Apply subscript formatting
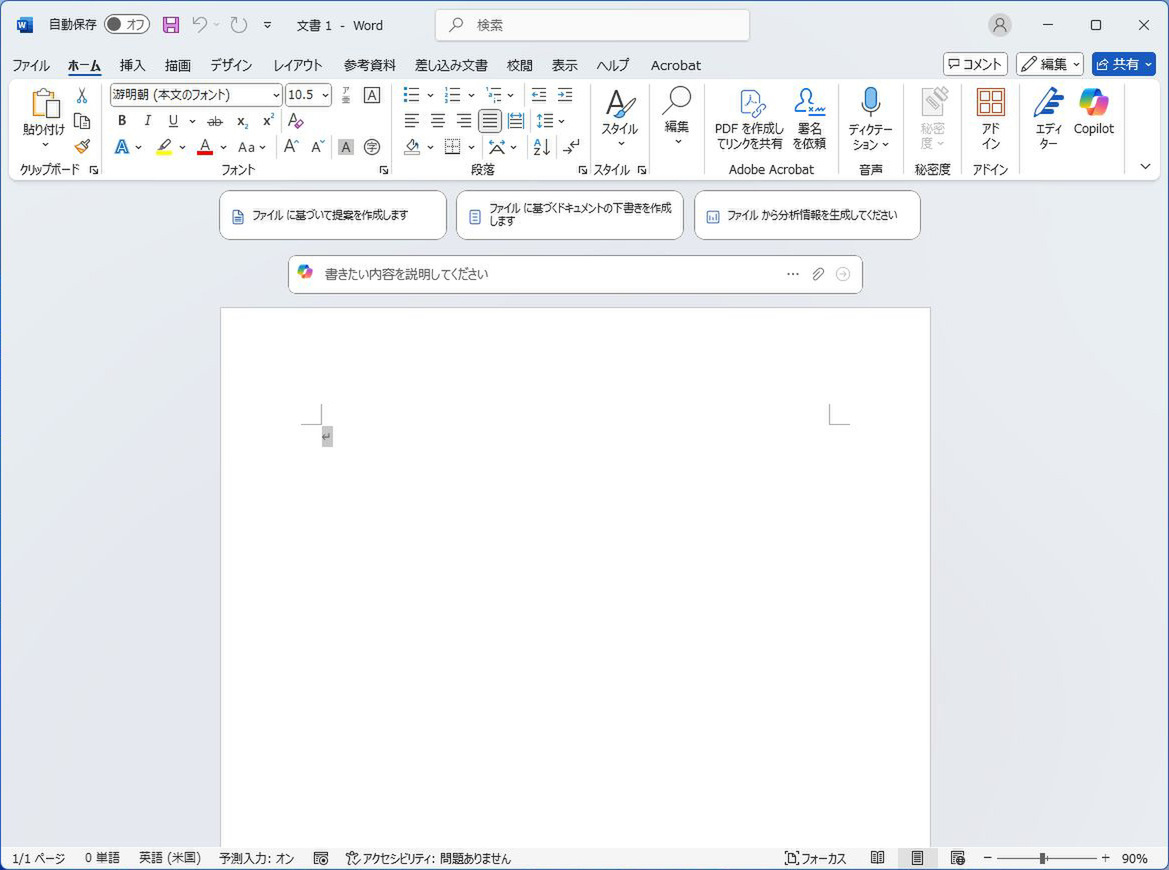 tap(242, 121)
